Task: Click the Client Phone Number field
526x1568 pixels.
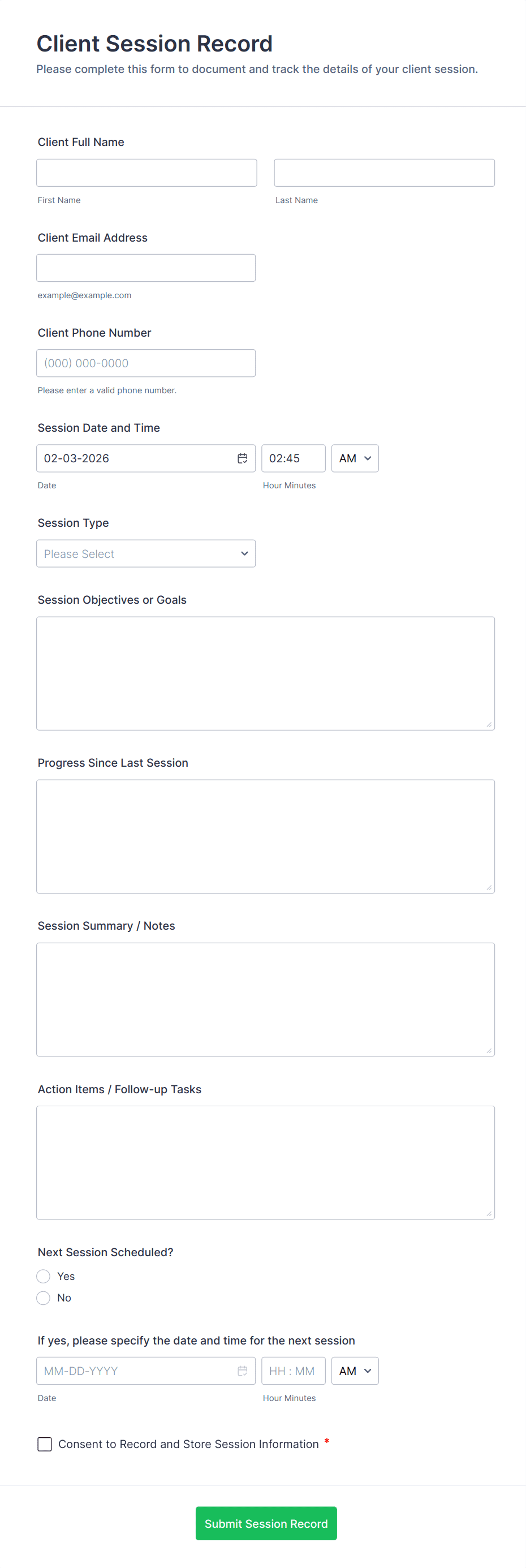Action: coord(146,363)
